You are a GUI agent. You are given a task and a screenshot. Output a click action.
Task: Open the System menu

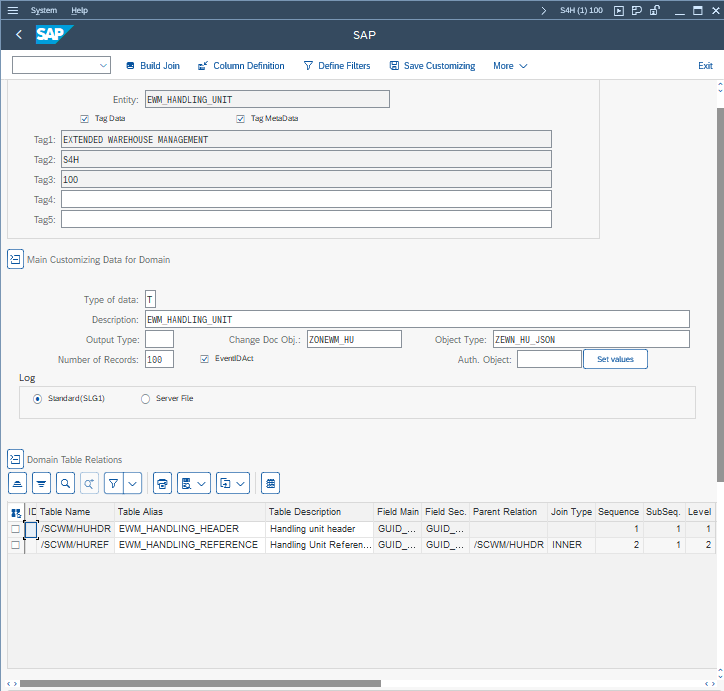tap(43, 10)
